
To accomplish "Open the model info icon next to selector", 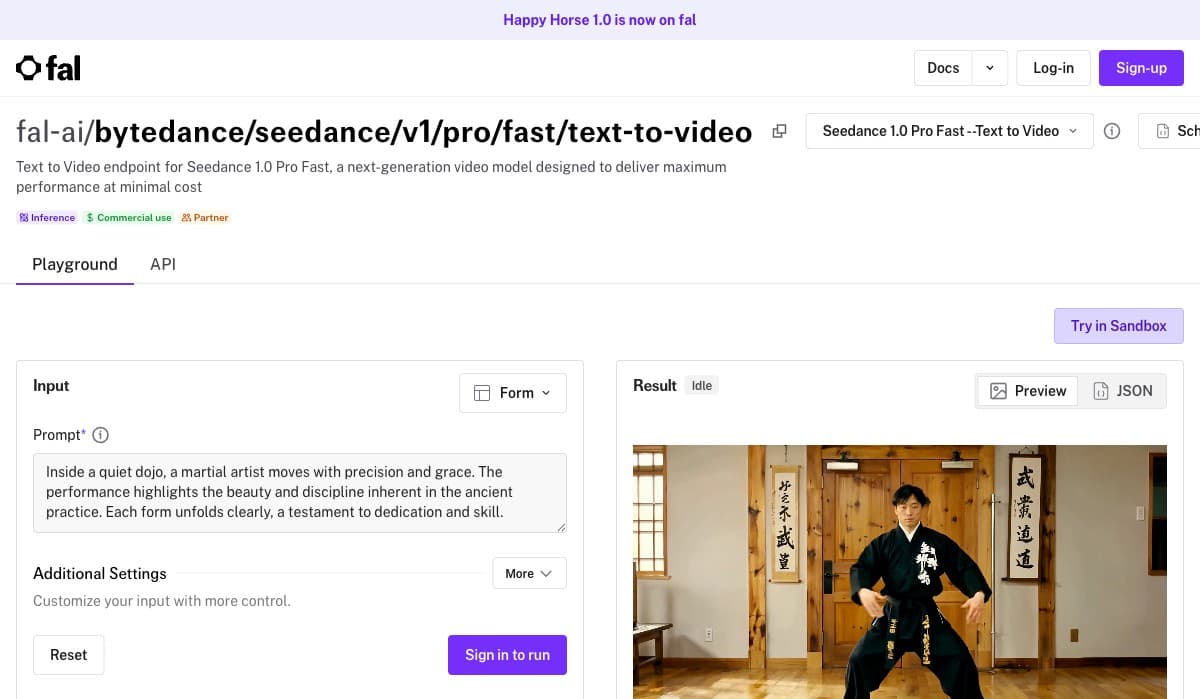I will [x=1112, y=131].
